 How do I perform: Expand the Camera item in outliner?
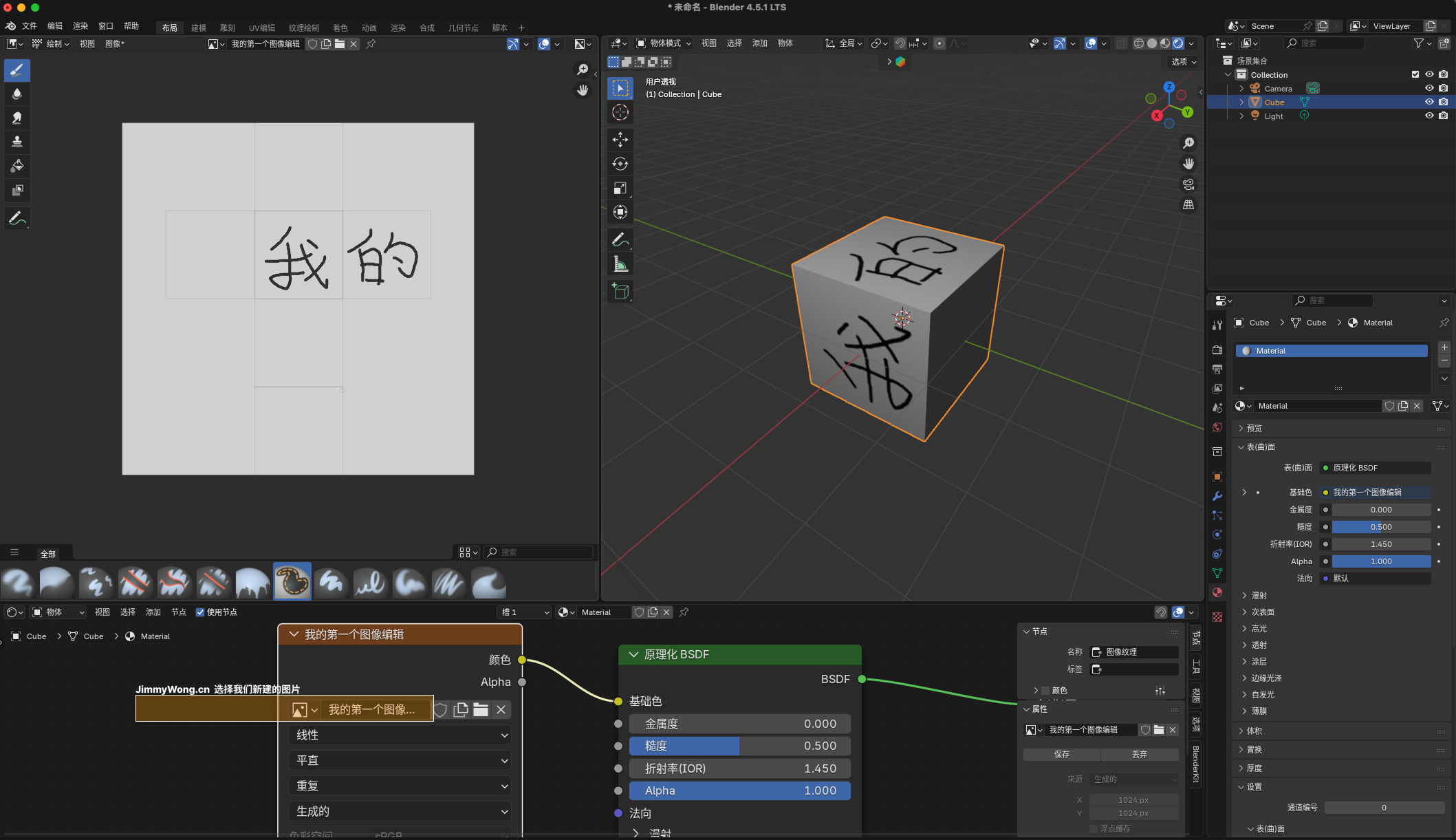click(1241, 88)
